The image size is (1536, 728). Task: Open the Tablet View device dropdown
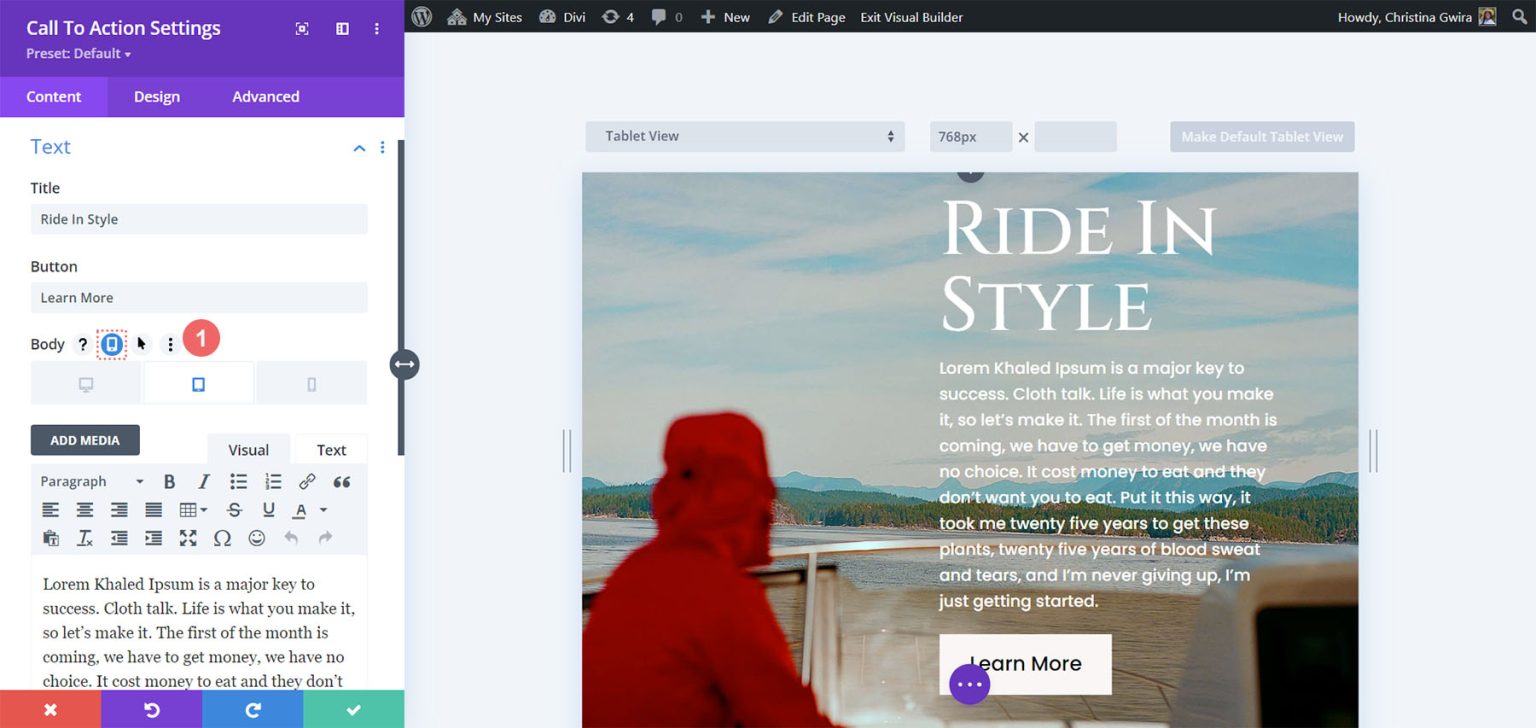tap(744, 136)
